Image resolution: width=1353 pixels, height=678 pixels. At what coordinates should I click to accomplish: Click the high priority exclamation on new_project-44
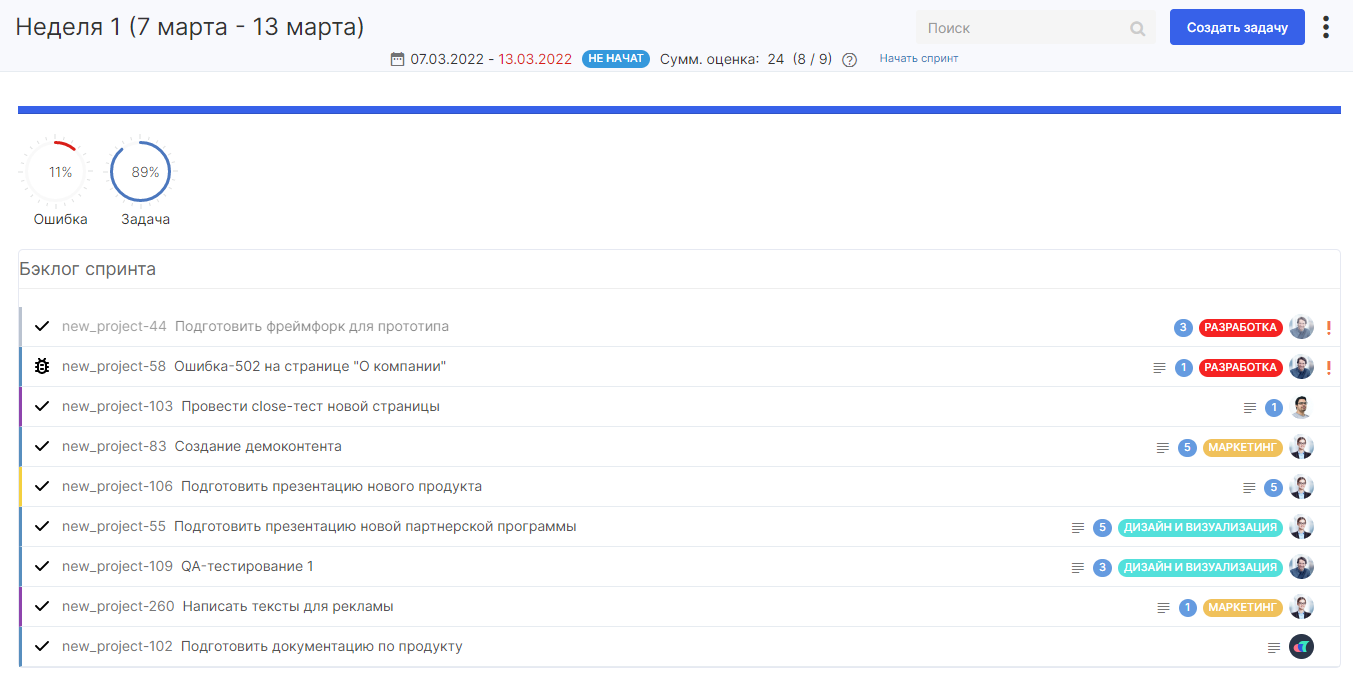1329,327
